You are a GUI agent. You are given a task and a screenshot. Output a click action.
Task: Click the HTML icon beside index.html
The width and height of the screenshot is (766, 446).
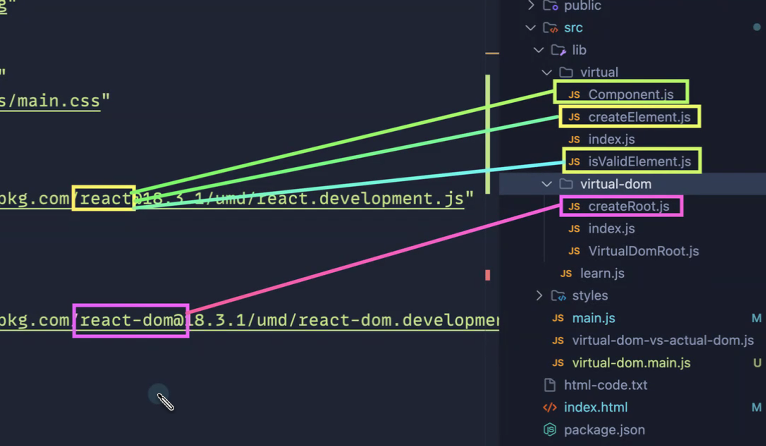pos(550,407)
